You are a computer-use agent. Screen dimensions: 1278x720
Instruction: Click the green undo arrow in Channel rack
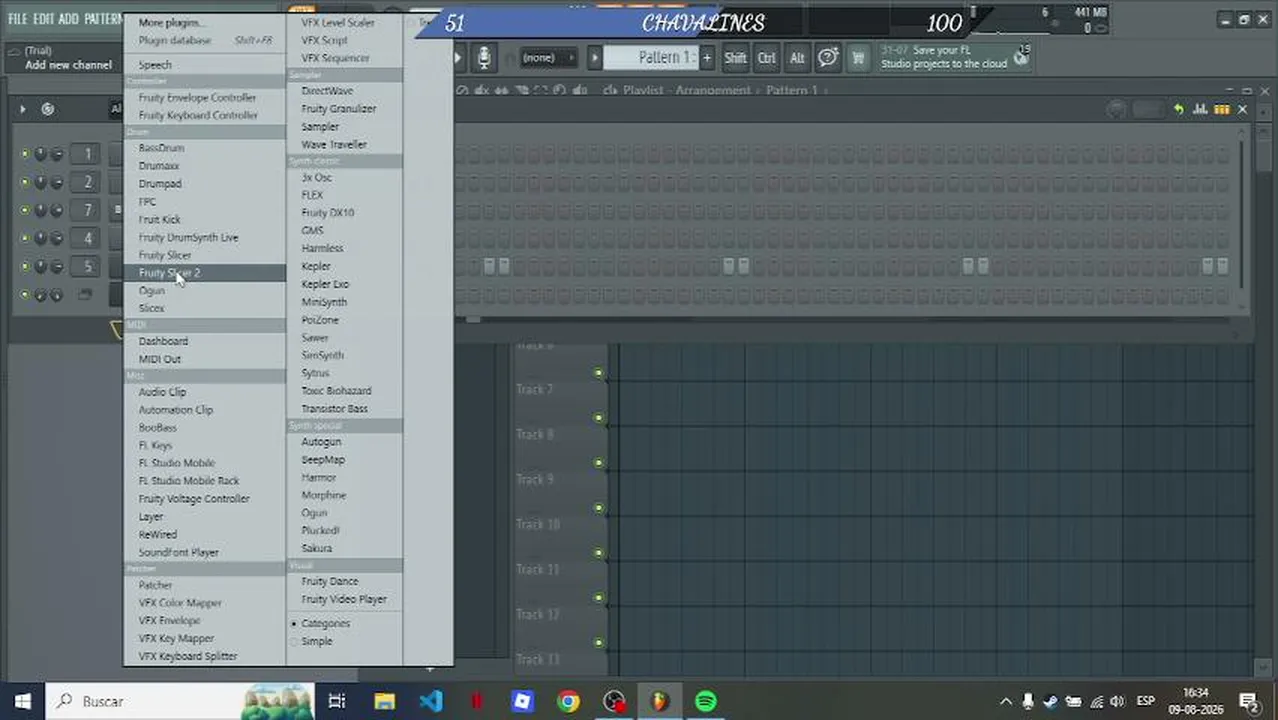(1179, 109)
